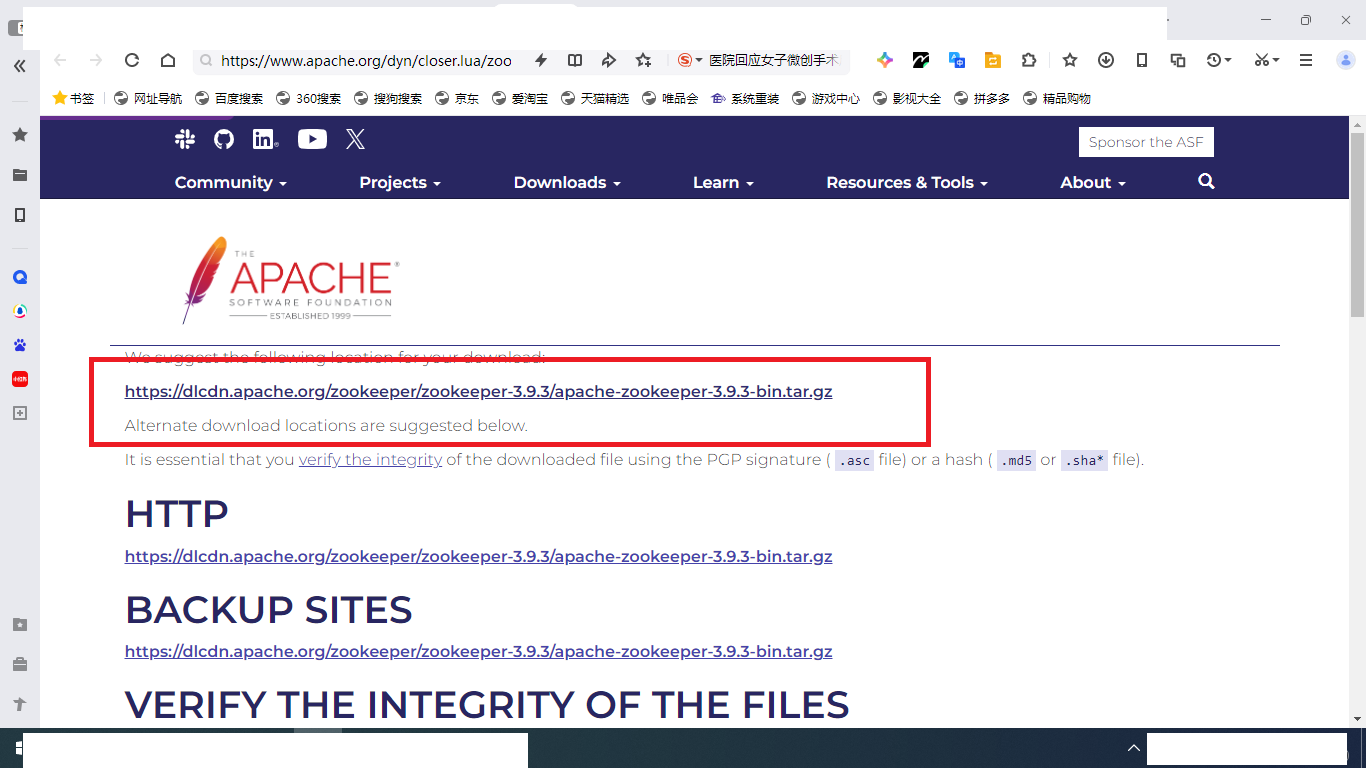1366x768 pixels.
Task: Open Apache Slack icon in header
Action: (185, 139)
